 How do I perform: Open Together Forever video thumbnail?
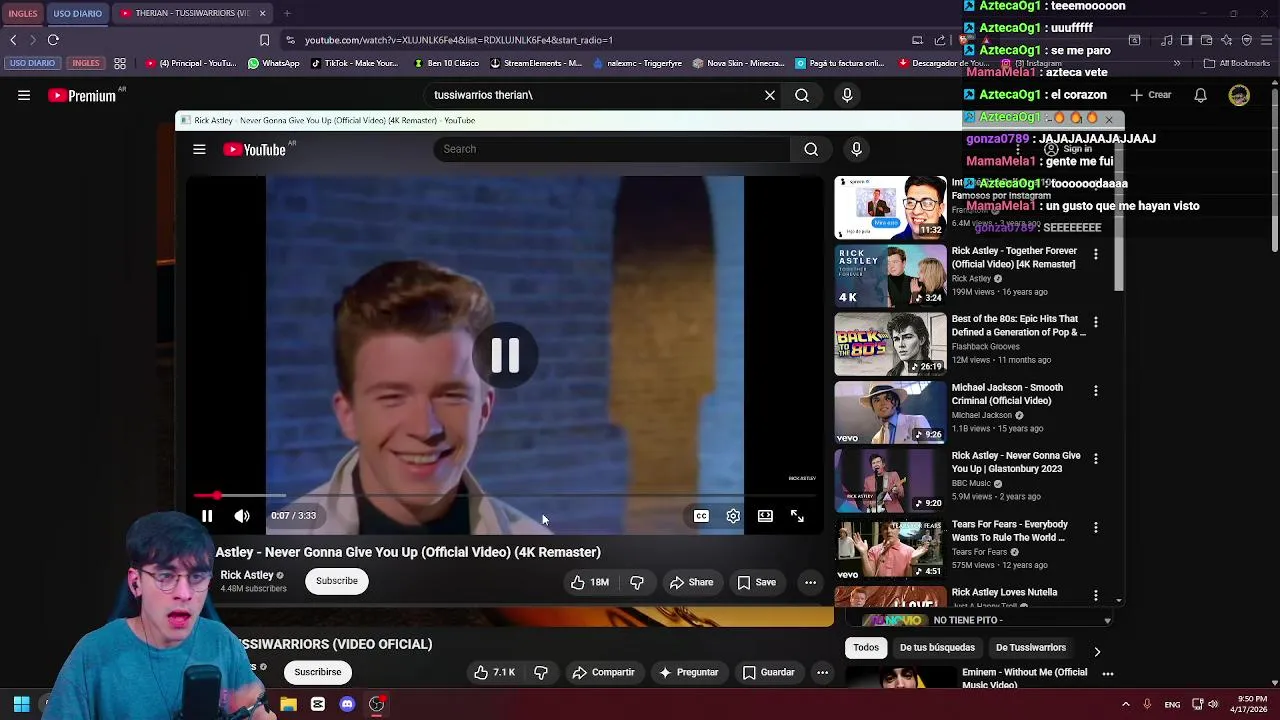pos(890,275)
